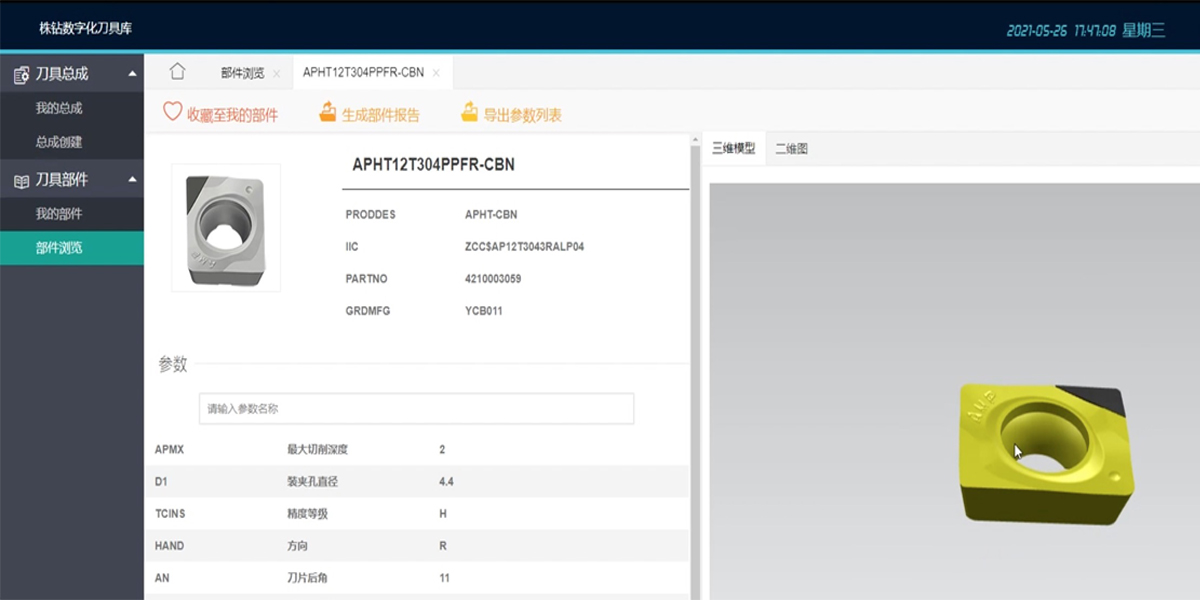
Task: Click the 刀具总成 sidebar icon
Action: [x=21, y=74]
